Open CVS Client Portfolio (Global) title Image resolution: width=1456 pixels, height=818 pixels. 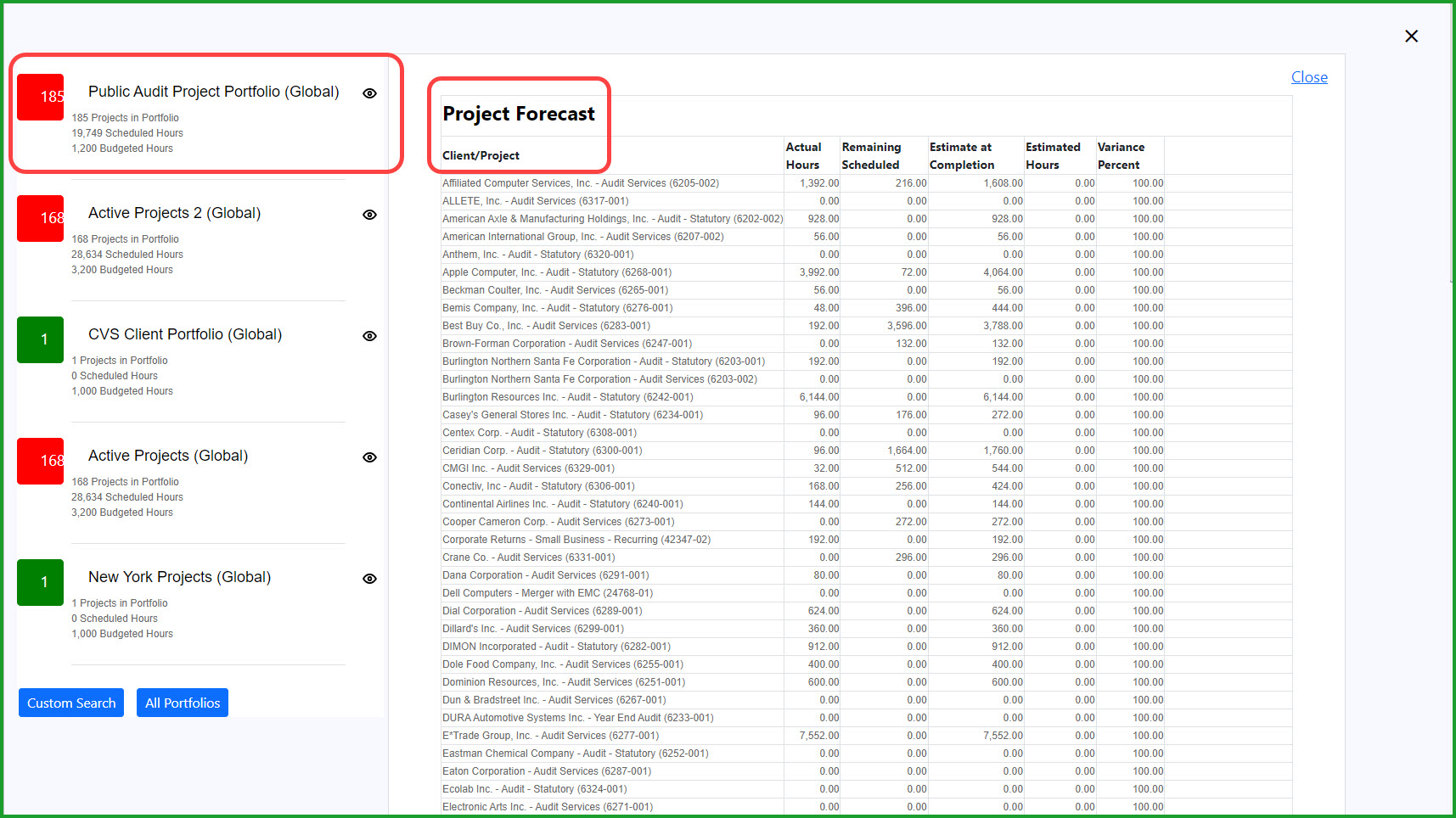[185, 334]
